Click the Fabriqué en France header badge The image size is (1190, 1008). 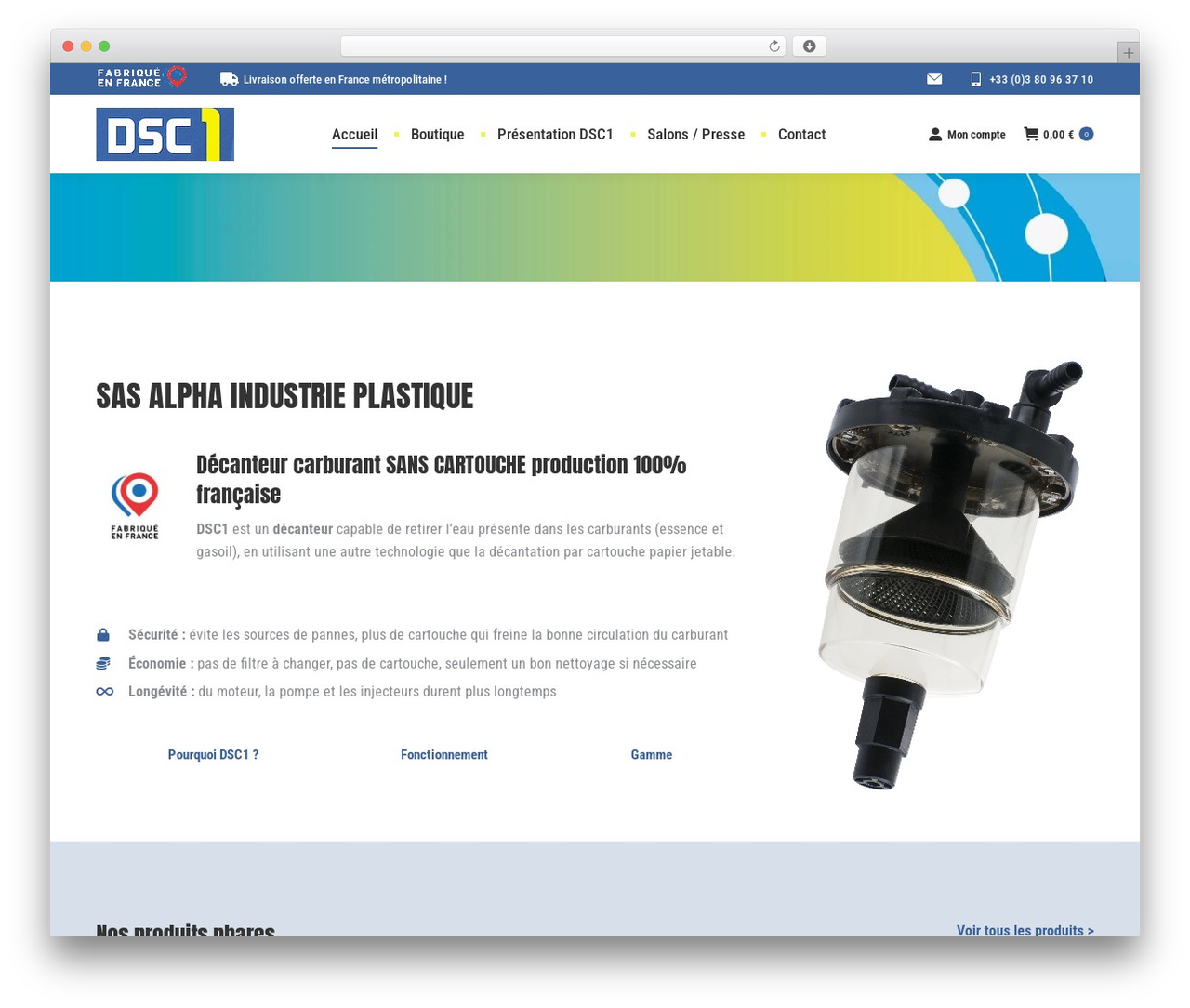point(142,77)
